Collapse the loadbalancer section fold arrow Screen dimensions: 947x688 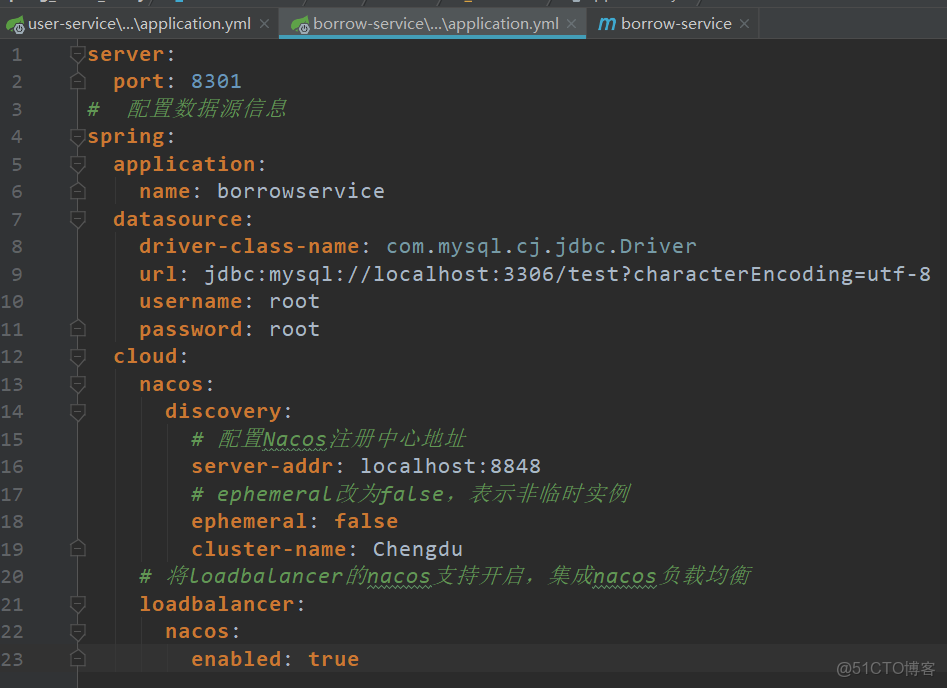pos(78,603)
